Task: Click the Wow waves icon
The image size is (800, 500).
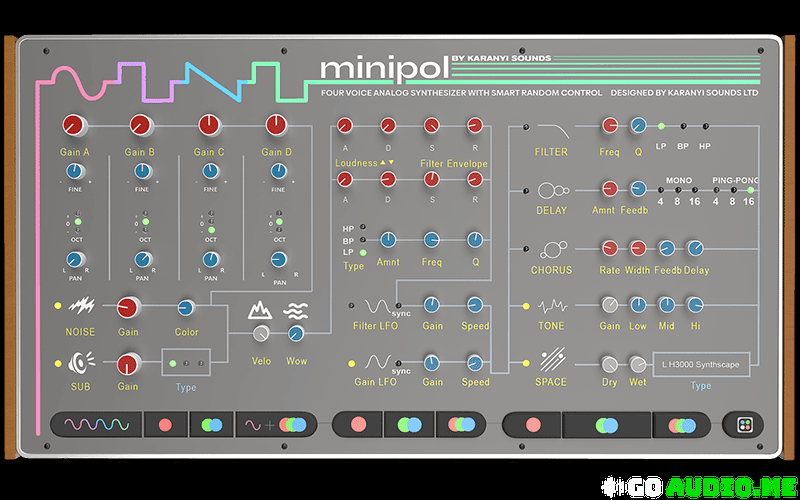Action: pos(295,310)
